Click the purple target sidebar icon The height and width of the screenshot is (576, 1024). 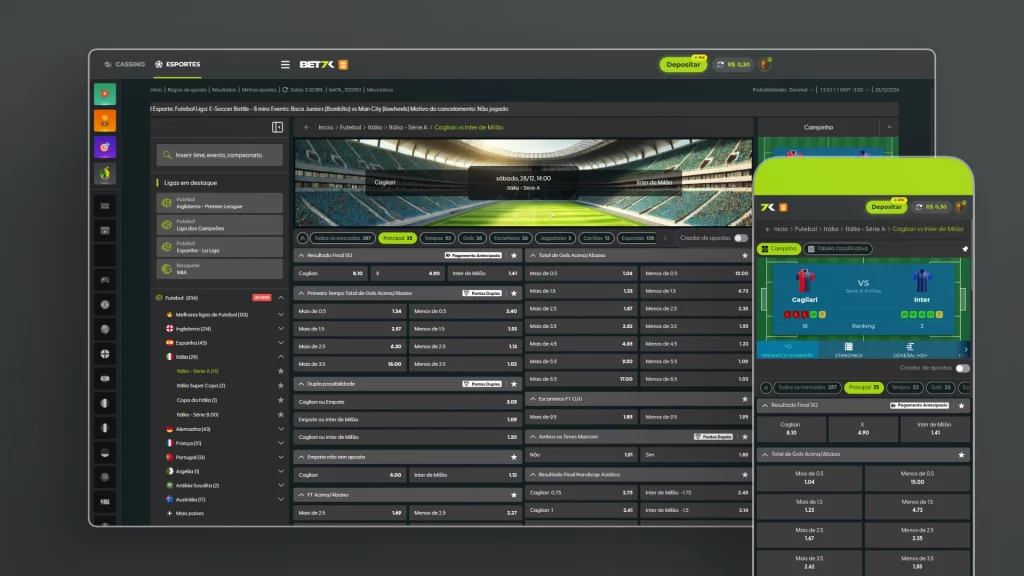tap(105, 146)
